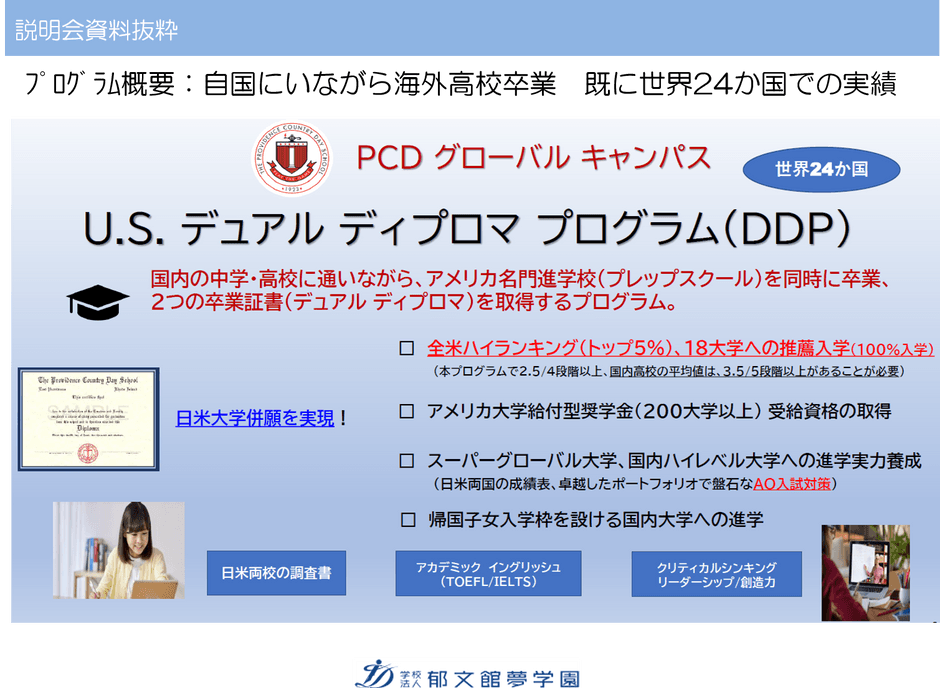Open the 日米大学併願を実現 link

(x=255, y=418)
